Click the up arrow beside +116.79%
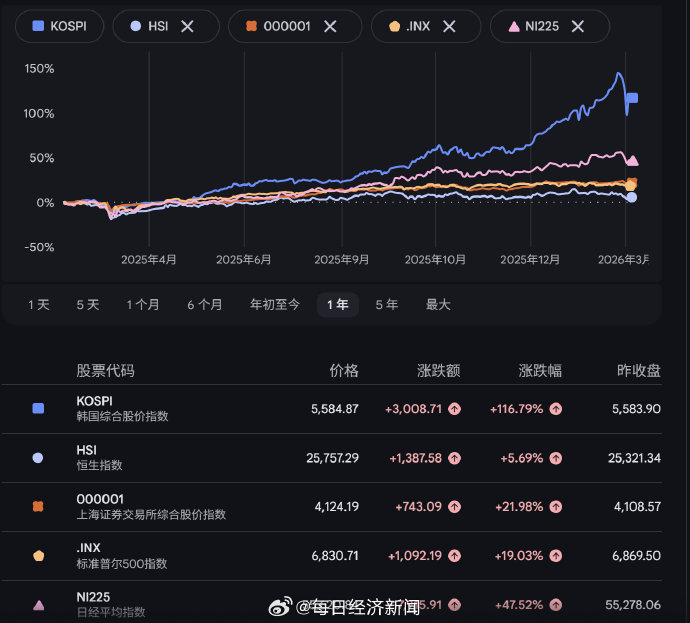Screen dimensions: 690x623 tap(556, 409)
